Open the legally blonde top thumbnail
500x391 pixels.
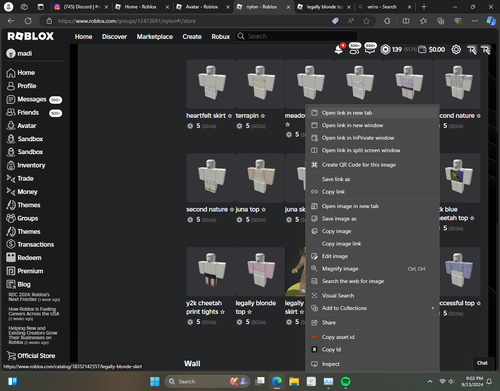[x=260, y=271]
